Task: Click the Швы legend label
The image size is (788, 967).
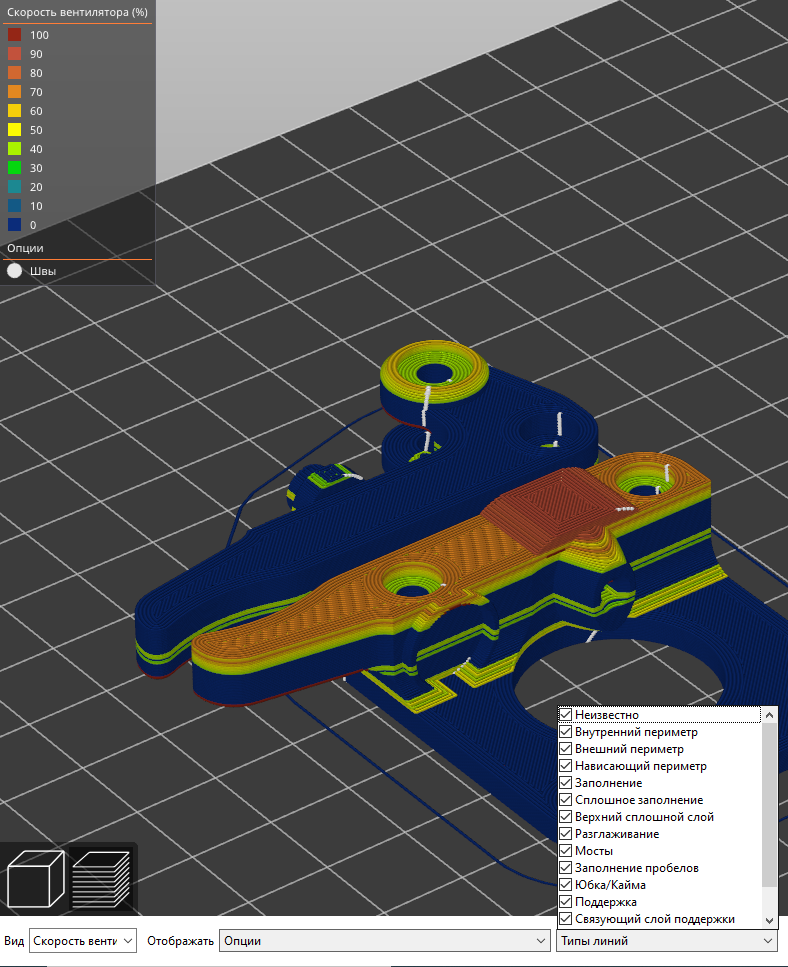Action: (43, 270)
